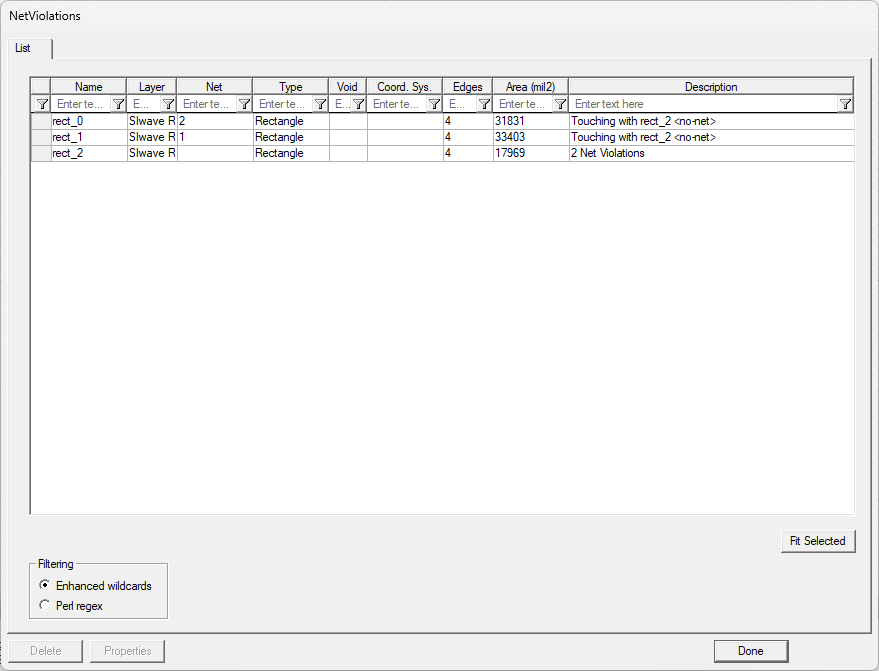This screenshot has width=879, height=671.
Task: Sort by the Type column header
Action: [290, 87]
